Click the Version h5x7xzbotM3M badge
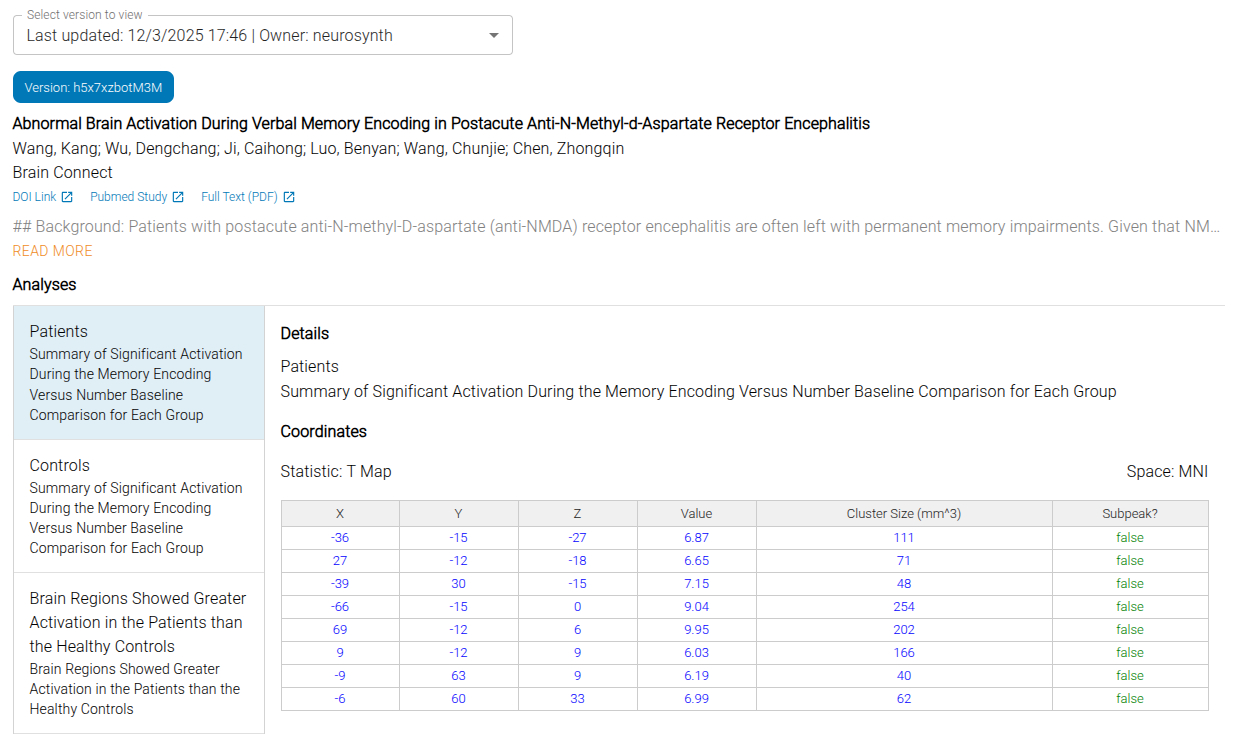Viewport: 1248px width, 748px height. 93,87
